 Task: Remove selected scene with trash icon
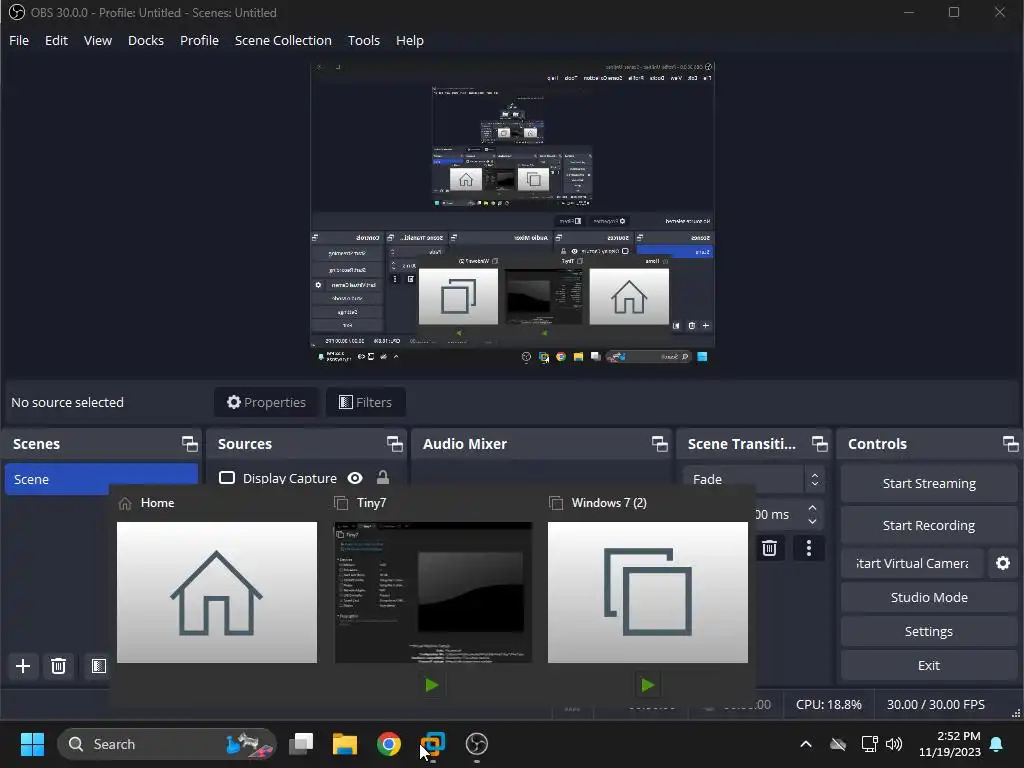58,666
